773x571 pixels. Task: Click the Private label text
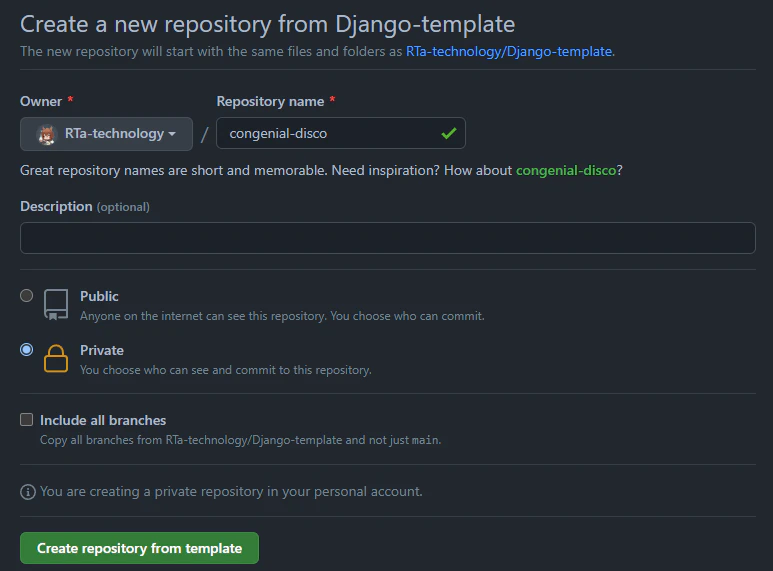pos(102,351)
